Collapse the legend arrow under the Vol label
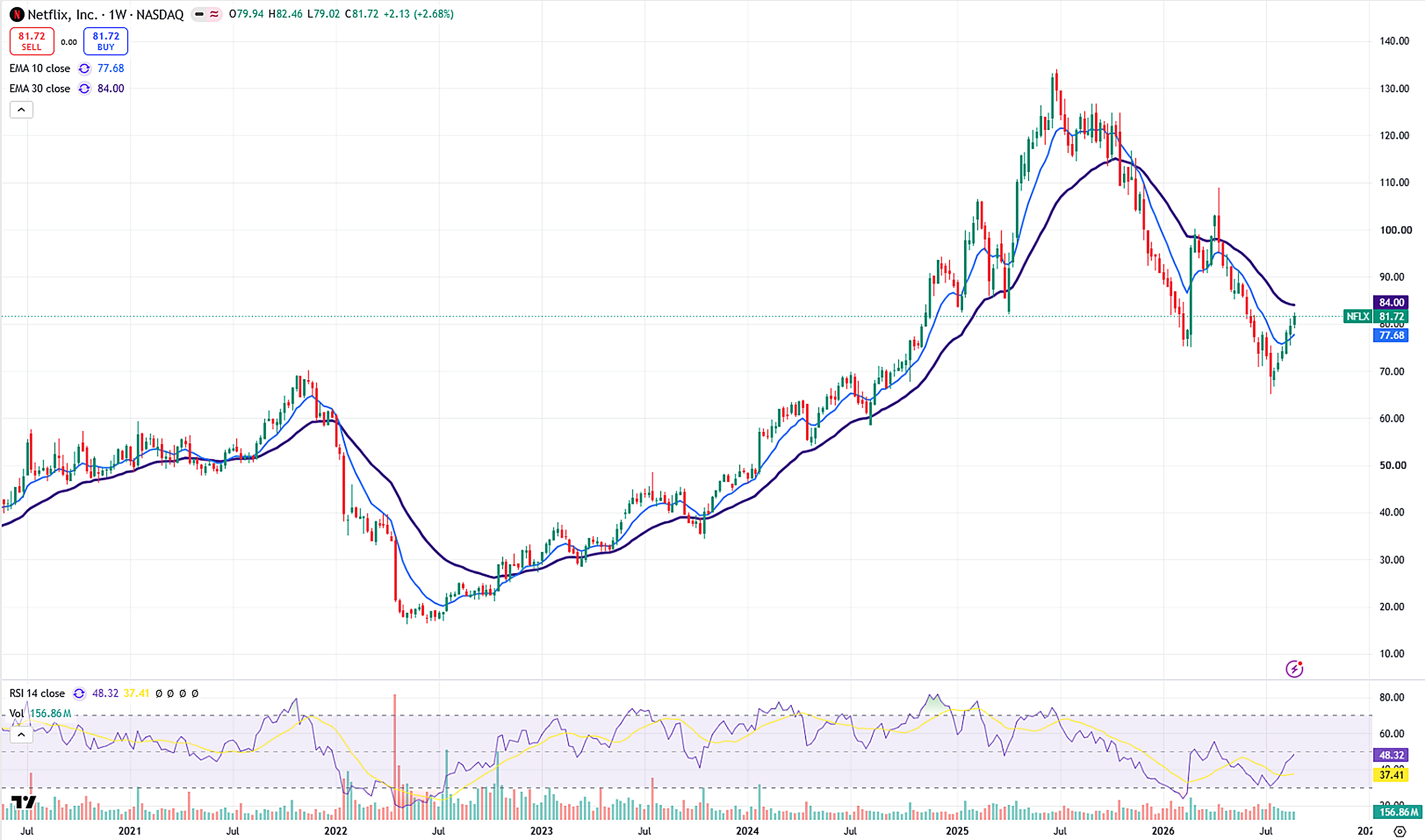 (22, 735)
